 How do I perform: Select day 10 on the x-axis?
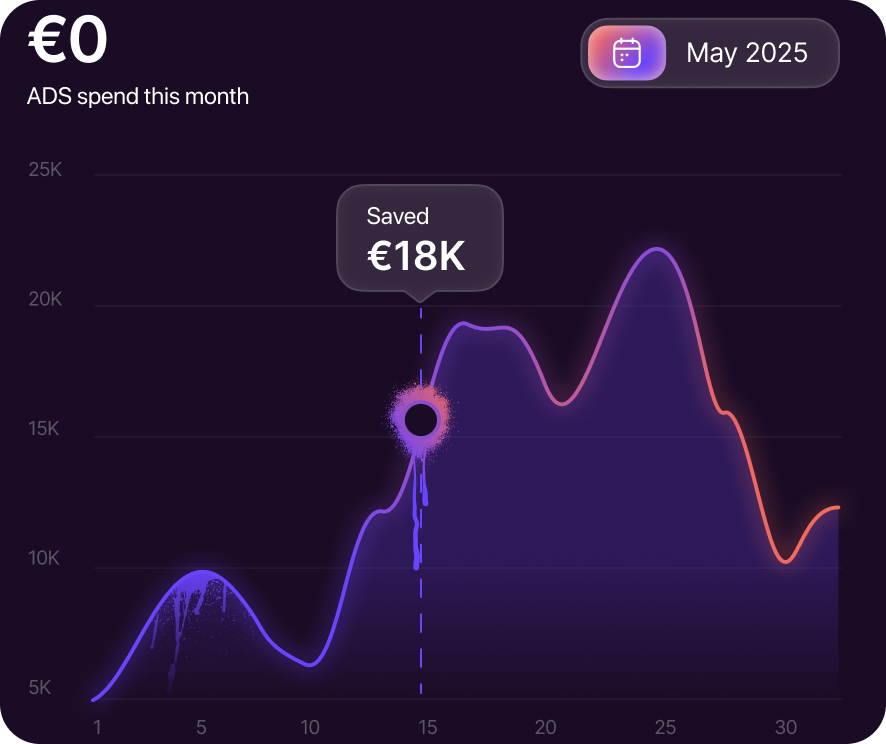point(310,727)
